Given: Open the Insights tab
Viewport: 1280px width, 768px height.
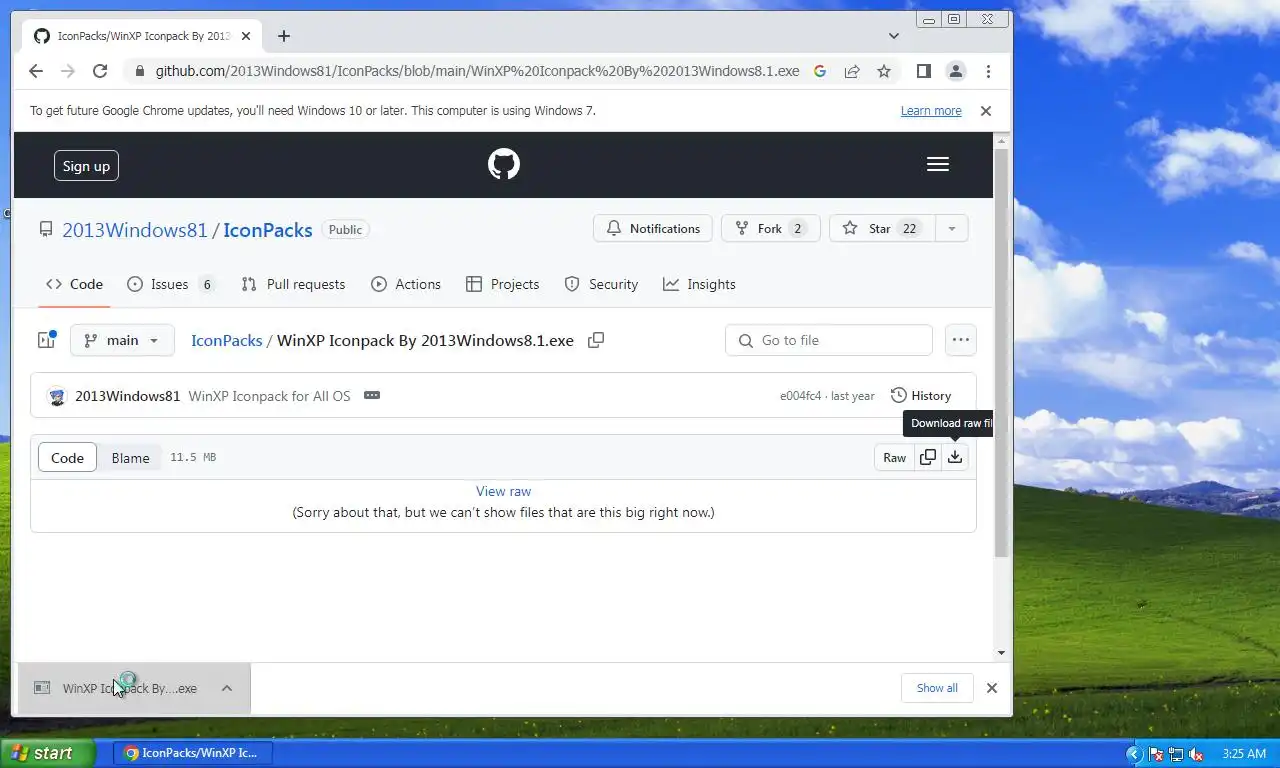Looking at the screenshot, I should 699,284.
